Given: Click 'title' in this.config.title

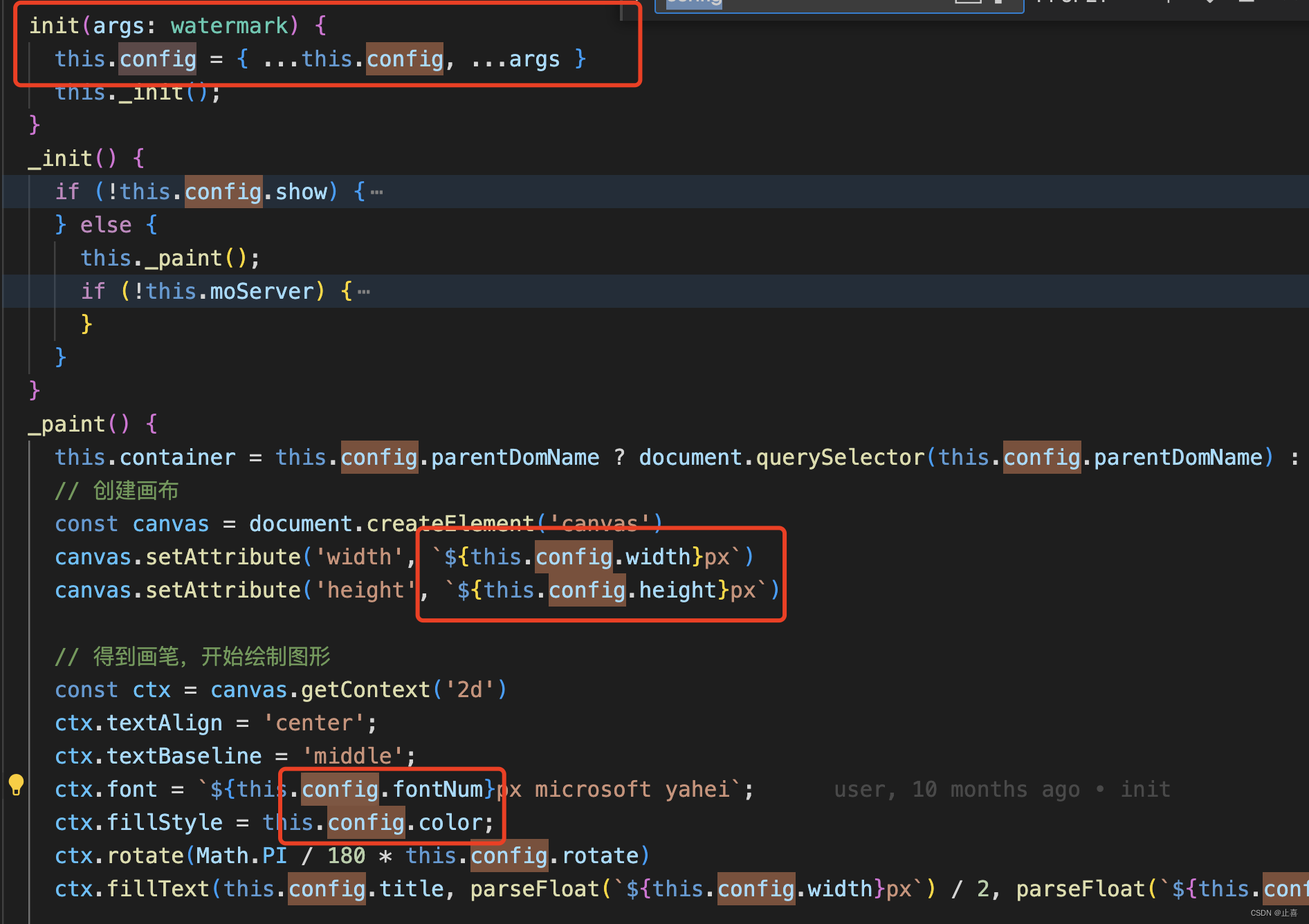Looking at the screenshot, I should click(412, 889).
